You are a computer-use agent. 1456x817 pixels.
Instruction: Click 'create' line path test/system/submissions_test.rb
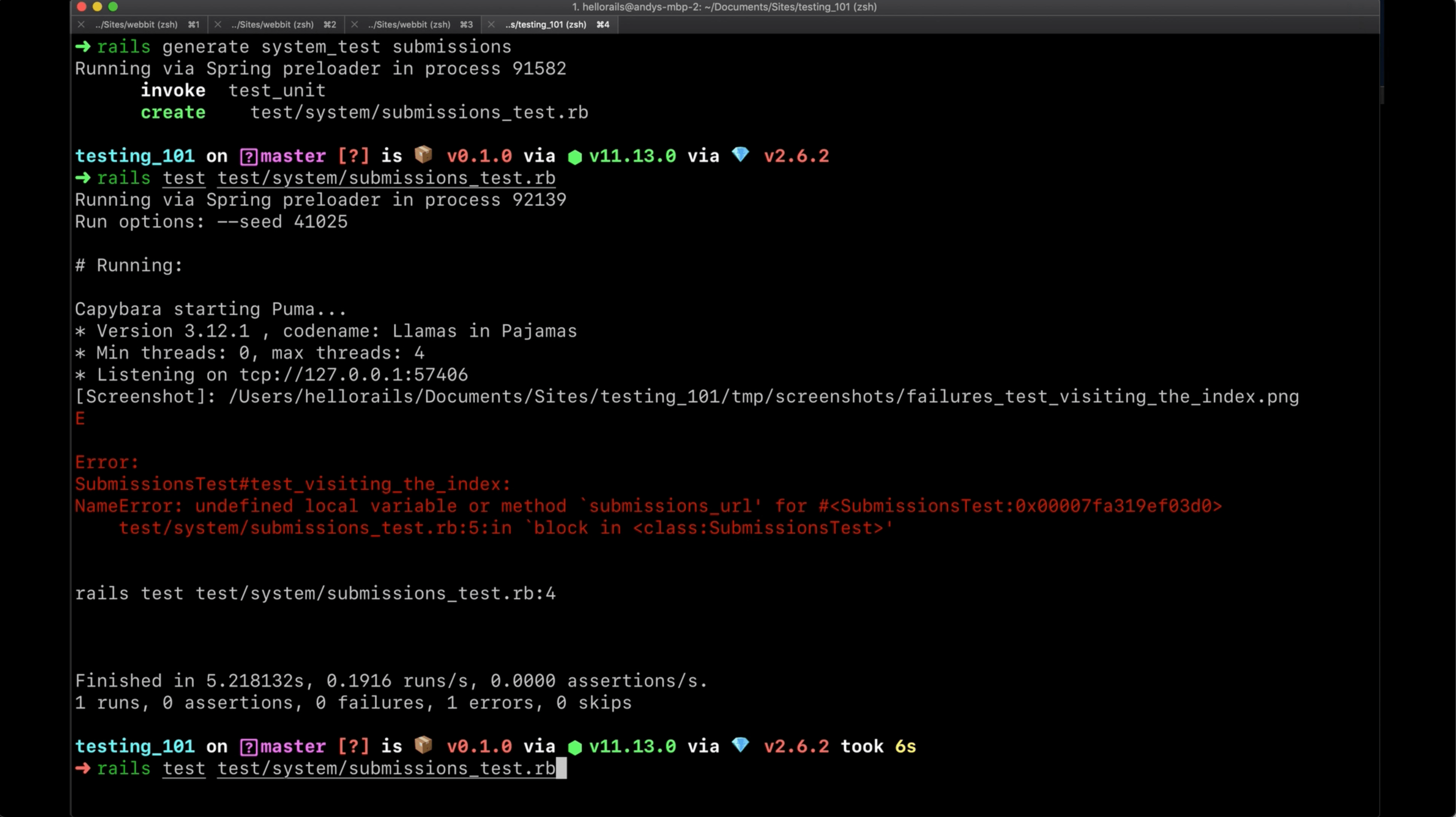[419, 112]
